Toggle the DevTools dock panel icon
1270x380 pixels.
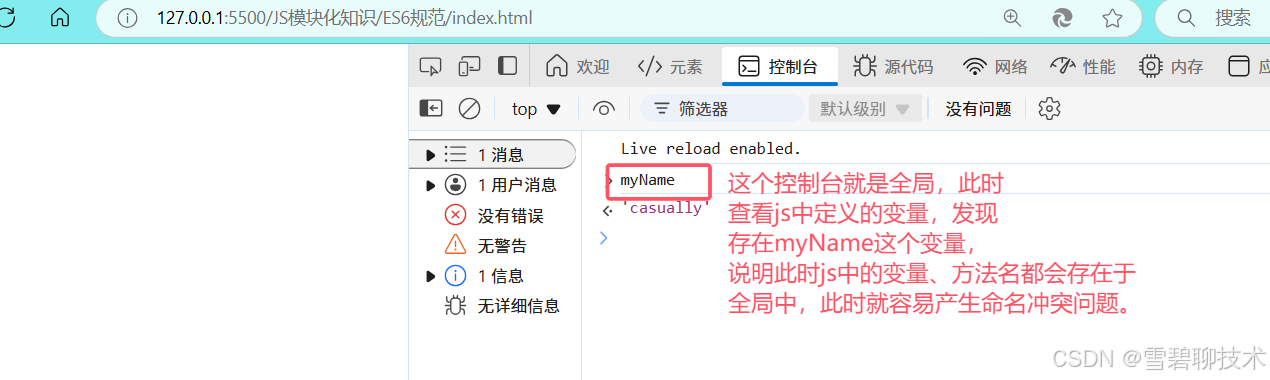pos(508,66)
